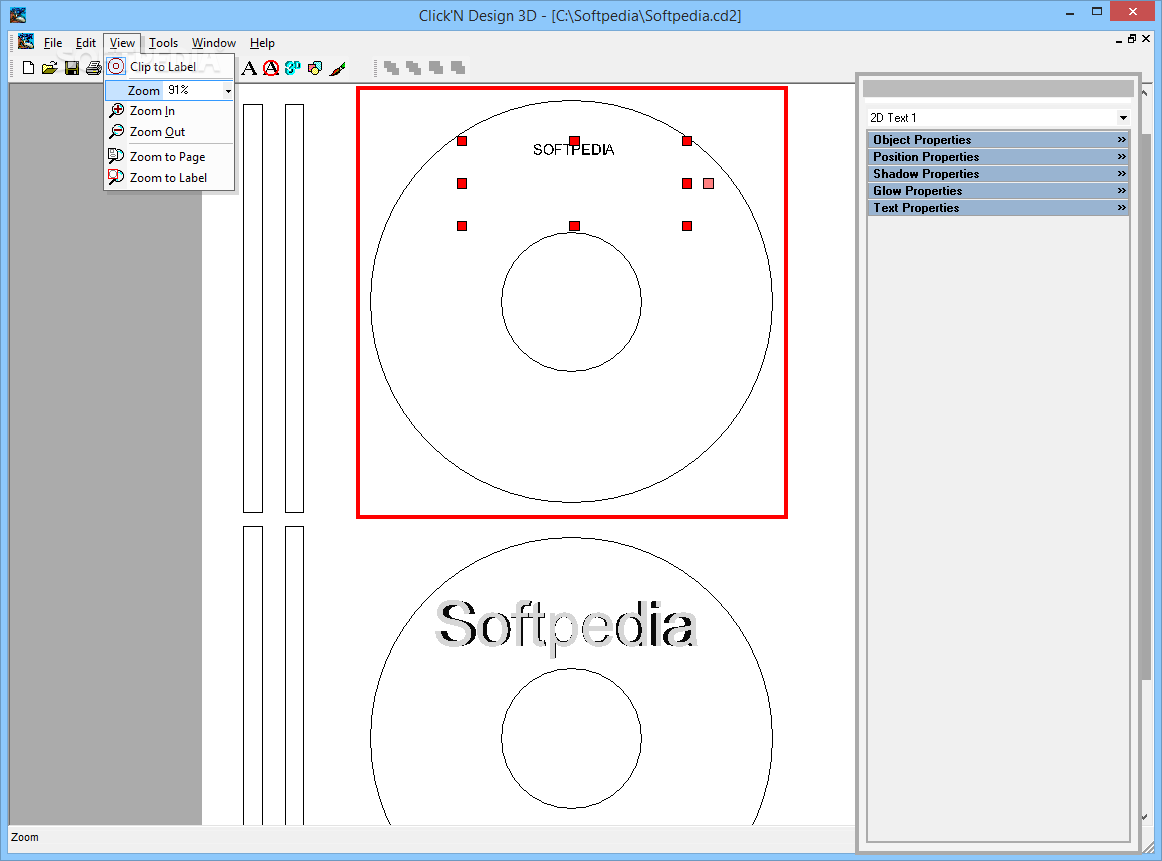The image size is (1162, 861).
Task: Create a new document with the blank page icon
Action: 28,68
